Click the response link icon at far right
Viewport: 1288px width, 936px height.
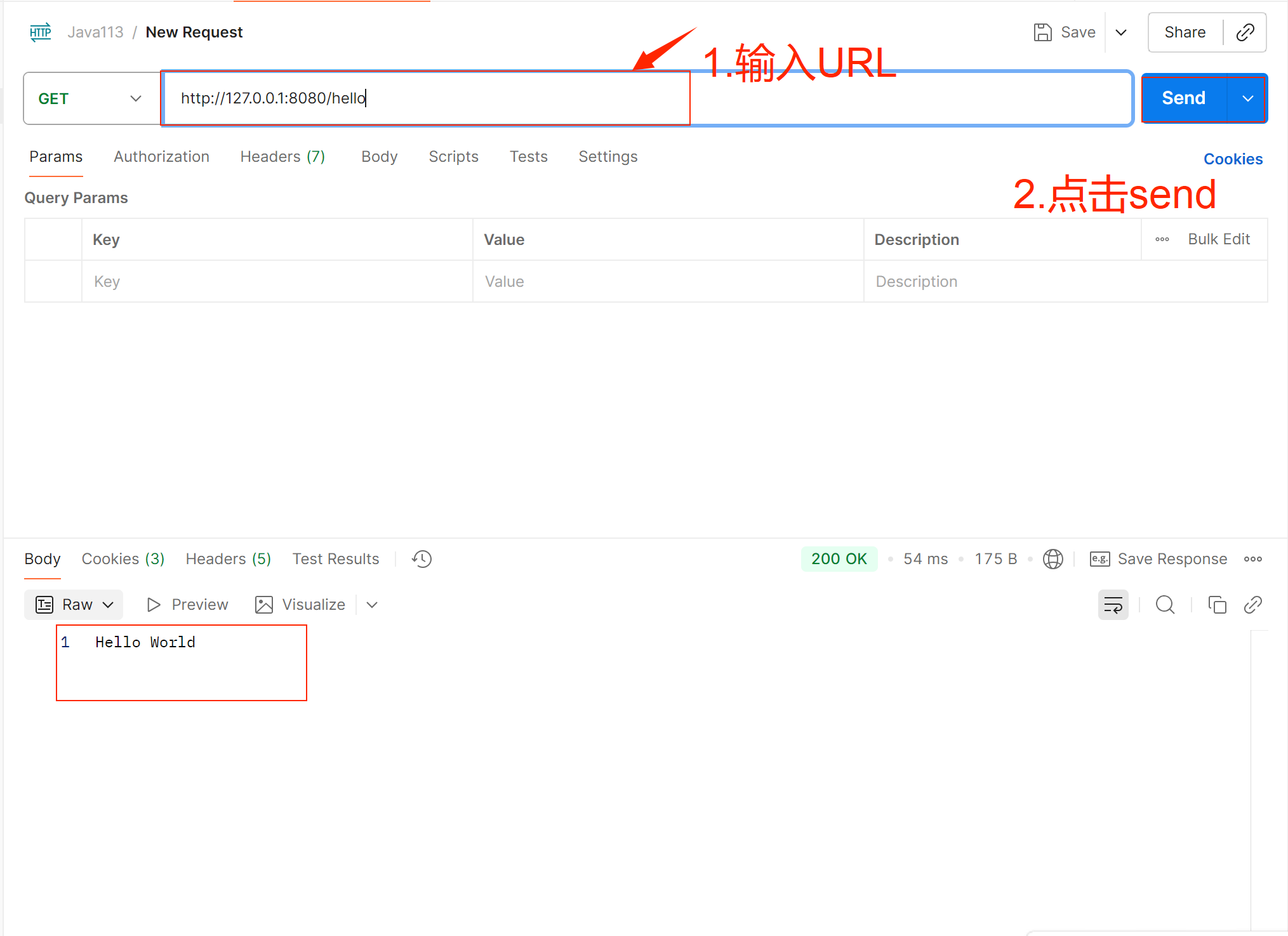(1252, 605)
